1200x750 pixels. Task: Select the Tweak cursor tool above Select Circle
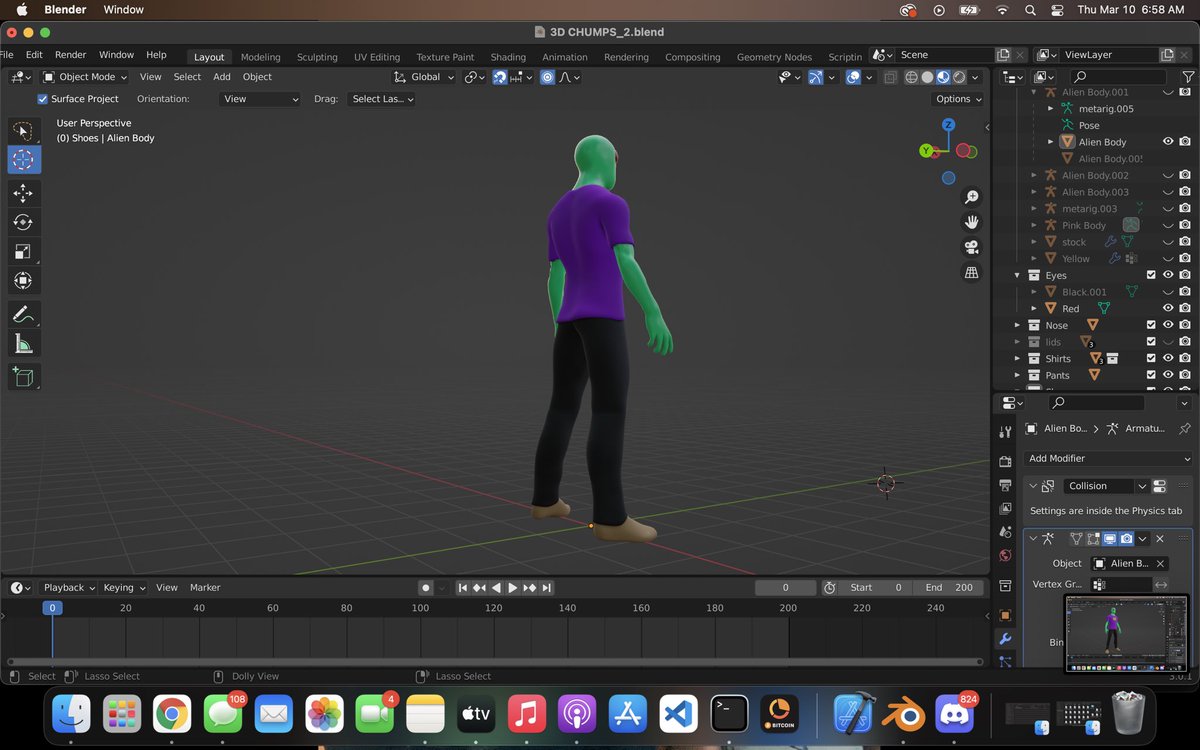coord(24,130)
